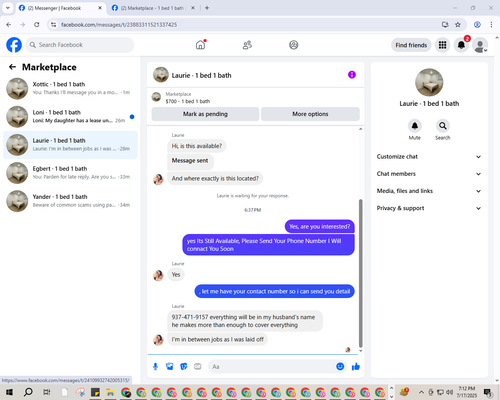Open browser tab search dropdown arrow
Viewport: 500px width, 400px height.
tap(8, 8)
